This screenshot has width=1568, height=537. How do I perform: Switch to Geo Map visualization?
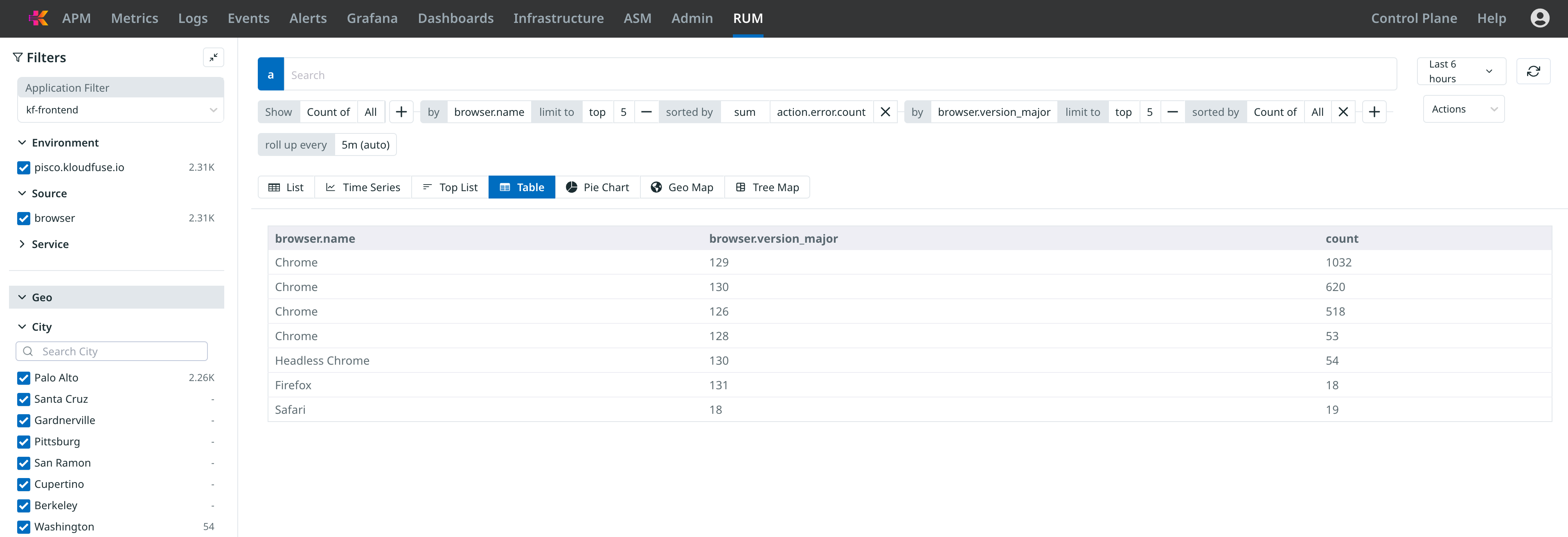click(x=682, y=187)
